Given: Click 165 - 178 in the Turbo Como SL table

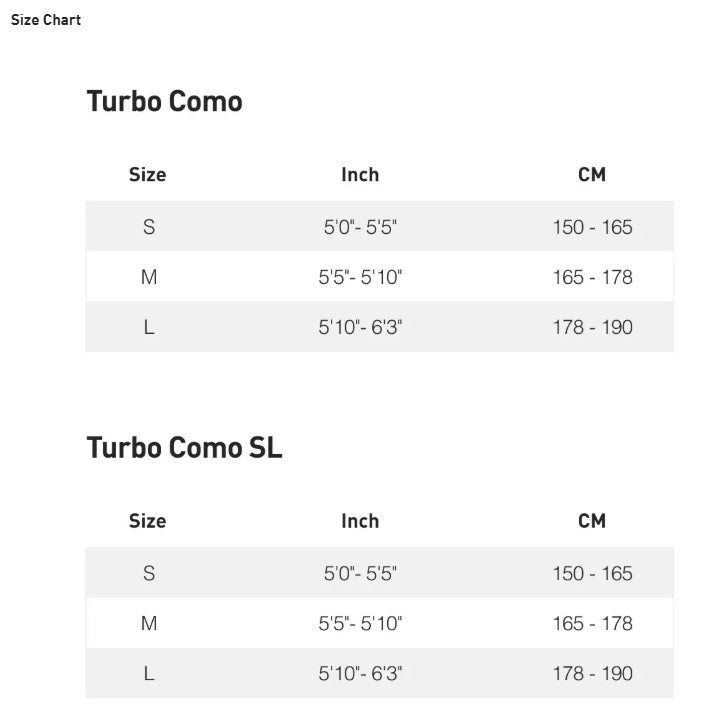Looking at the screenshot, I should pyautogui.click(x=592, y=623).
